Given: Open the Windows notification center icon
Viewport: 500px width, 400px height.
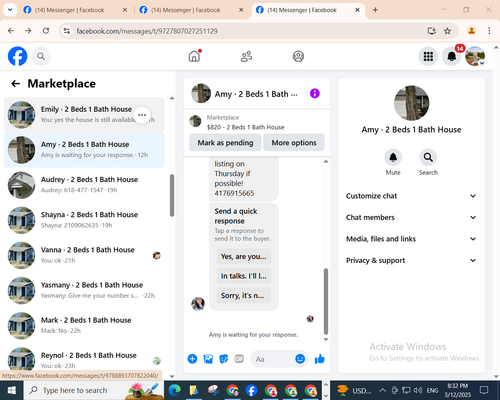Looking at the screenshot, I should pos(484,390).
